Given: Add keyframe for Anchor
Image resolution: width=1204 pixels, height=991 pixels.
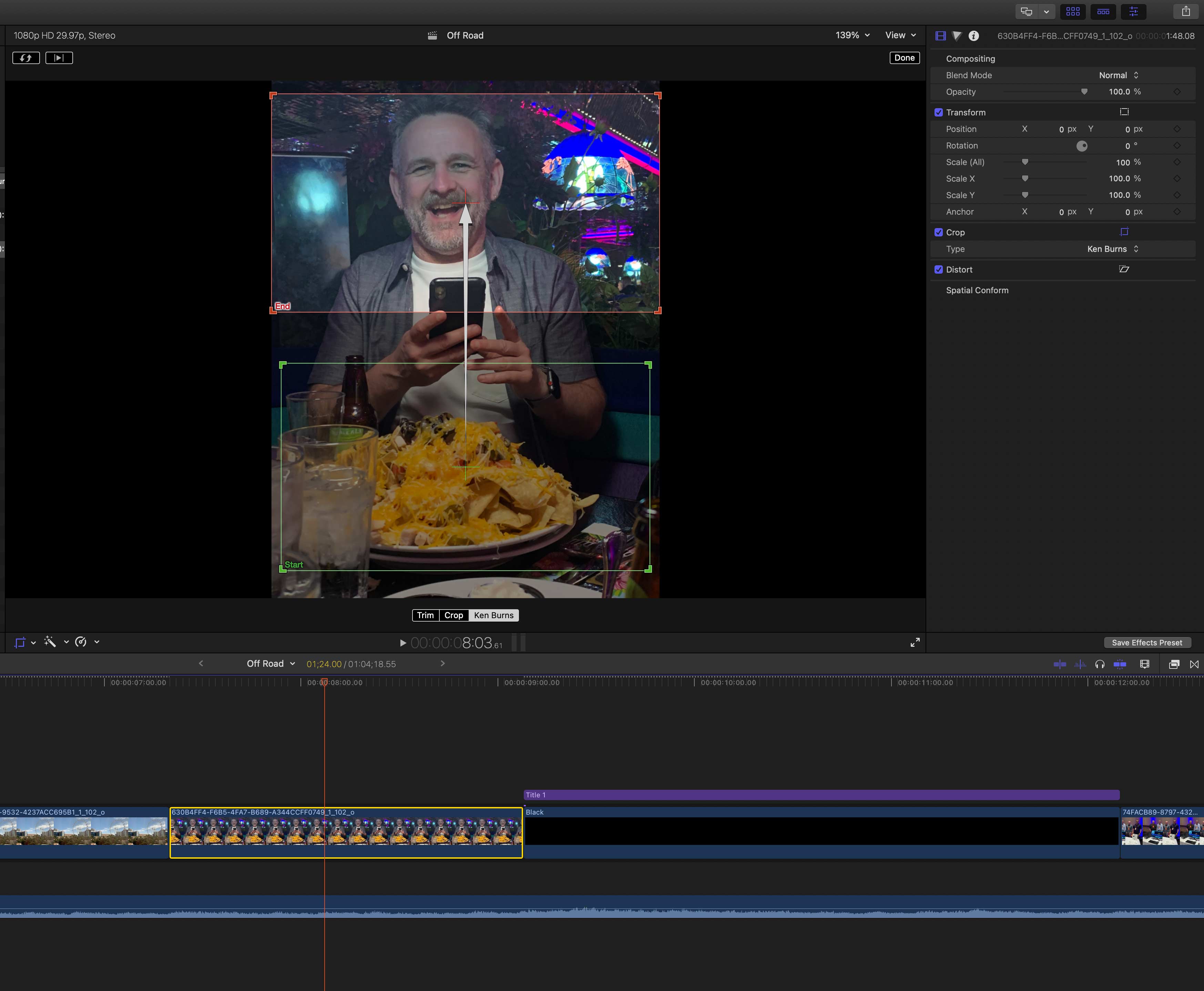Looking at the screenshot, I should click(x=1176, y=212).
